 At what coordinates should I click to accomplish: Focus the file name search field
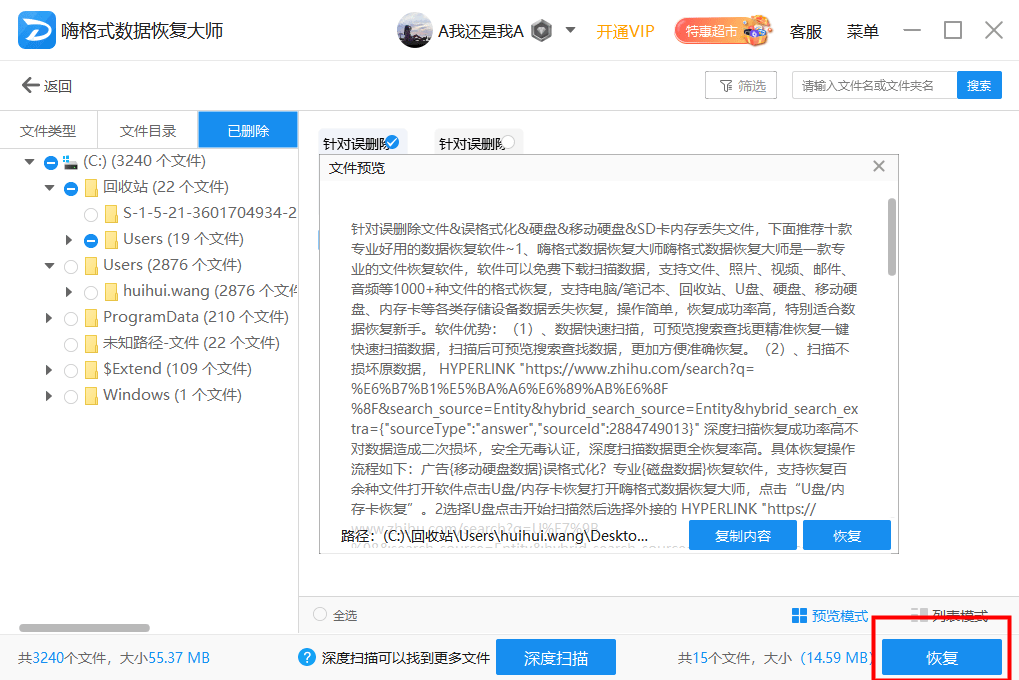tap(874, 86)
